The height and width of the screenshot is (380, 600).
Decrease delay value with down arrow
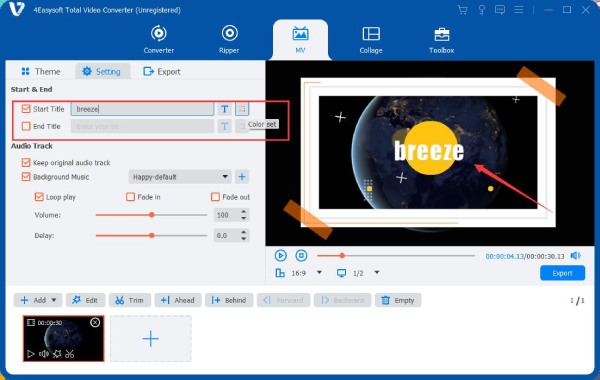tap(244, 238)
